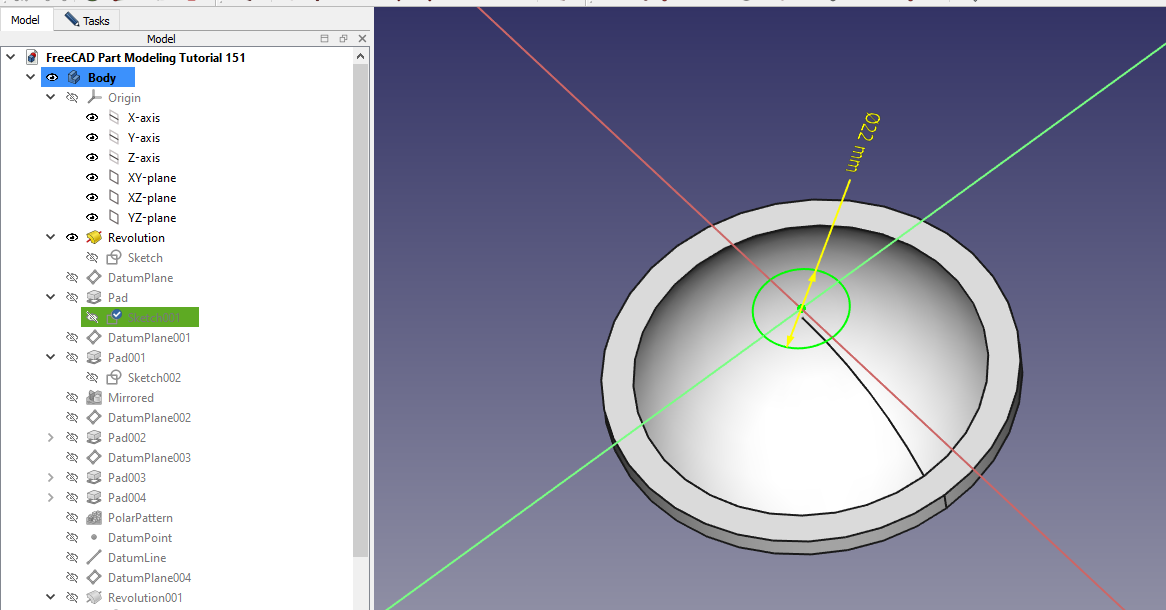The image size is (1166, 610).
Task: Select the DatumLine icon in tree
Action: click(x=94, y=558)
